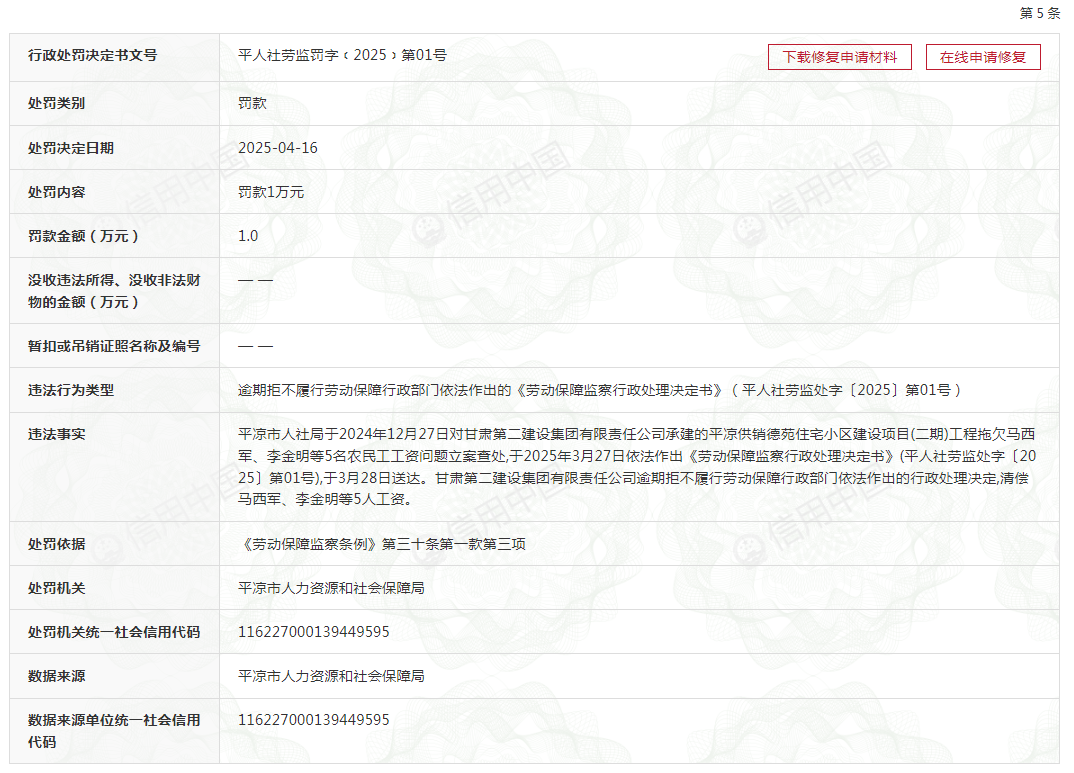This screenshot has height=773, width=1074.
Task: Click the 下载修复申请材料 button
Action: 840,57
